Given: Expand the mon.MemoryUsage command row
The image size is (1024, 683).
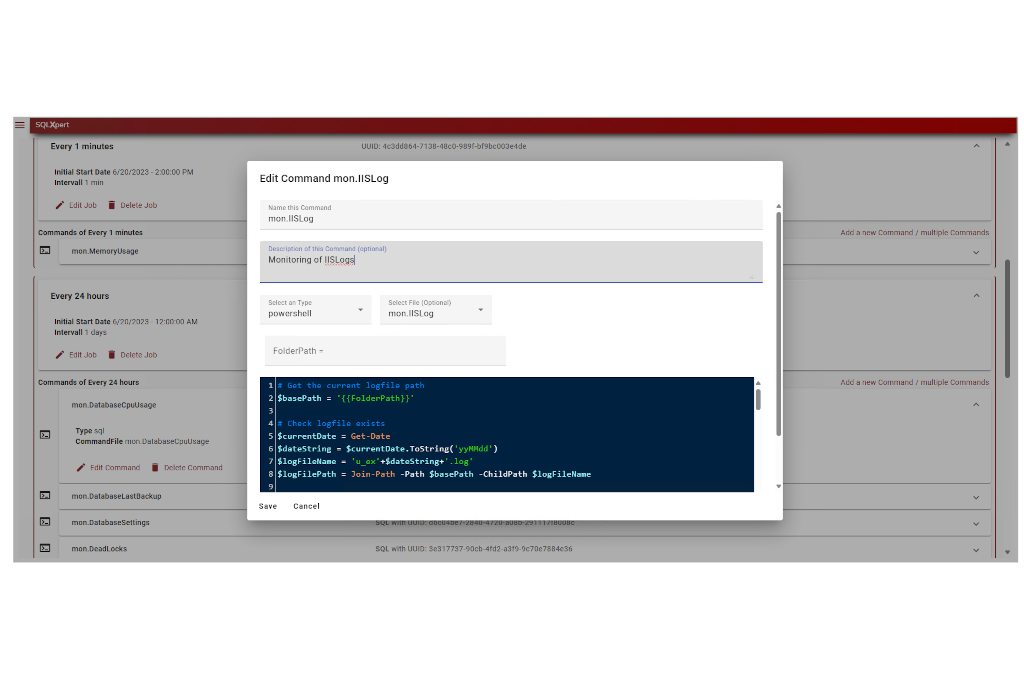Looking at the screenshot, I should point(976,252).
